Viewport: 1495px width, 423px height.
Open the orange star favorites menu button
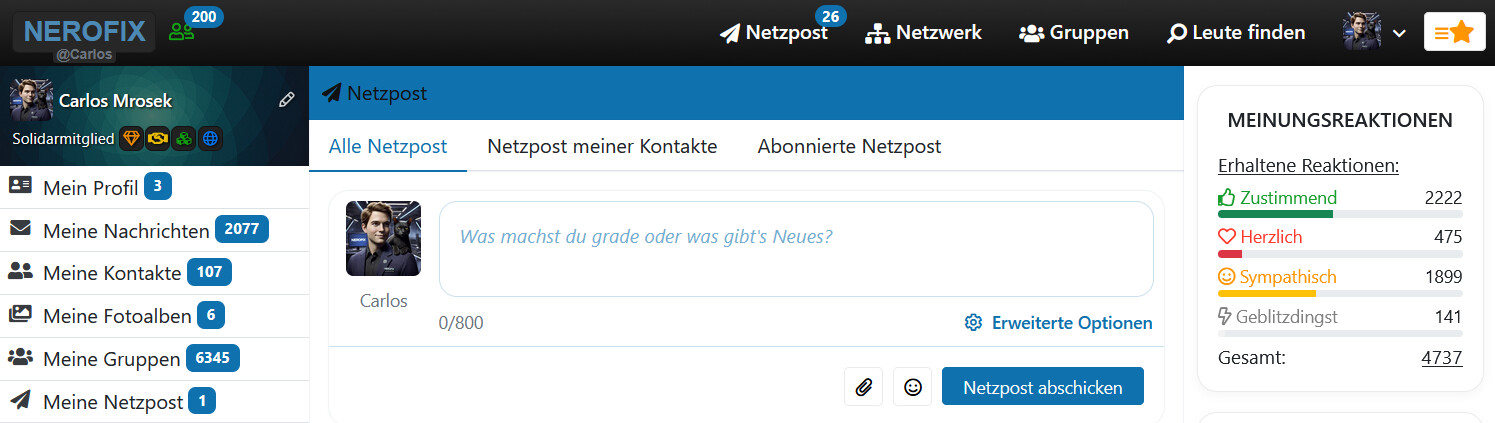tap(1454, 32)
